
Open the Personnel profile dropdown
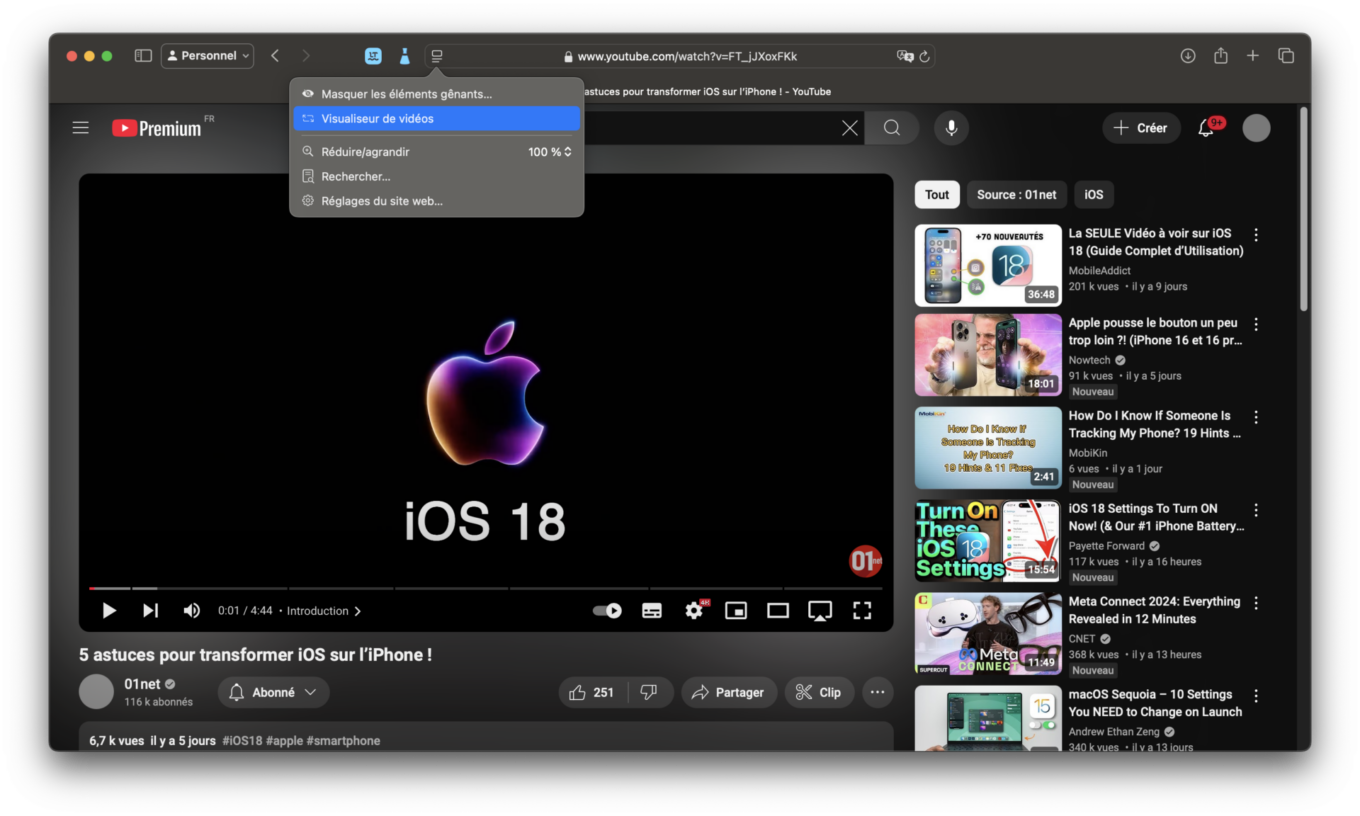pos(208,56)
